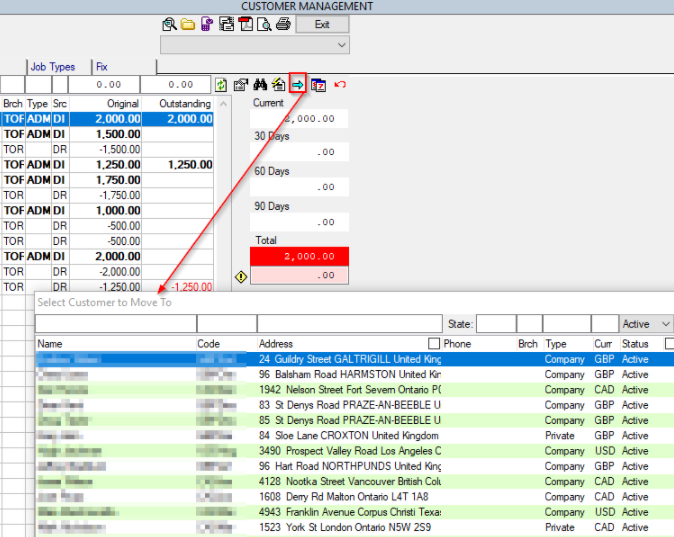Click the Status column header
674x537 pixels.
[635, 344]
